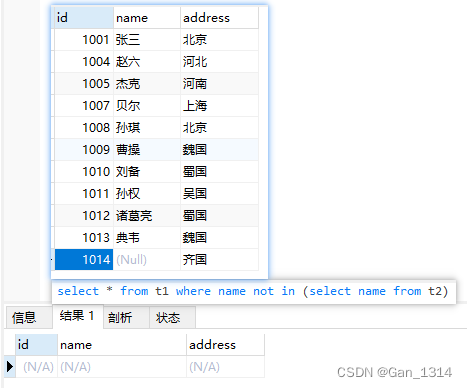Screen dimensions: 467x388
Task: Select the id cell 1008
Action: [x=84, y=128]
